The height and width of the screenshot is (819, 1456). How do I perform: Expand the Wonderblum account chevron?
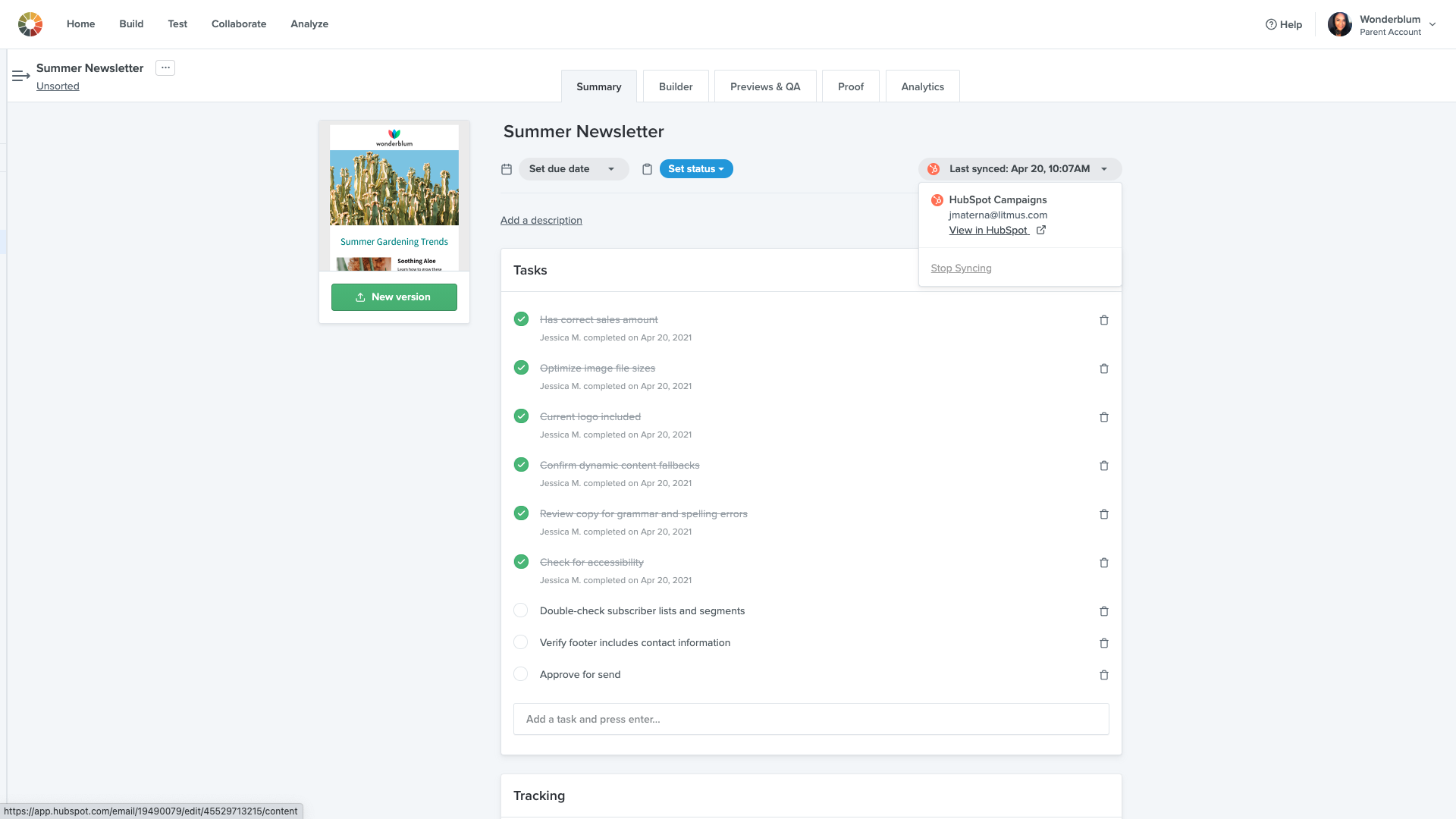pyautogui.click(x=1432, y=24)
